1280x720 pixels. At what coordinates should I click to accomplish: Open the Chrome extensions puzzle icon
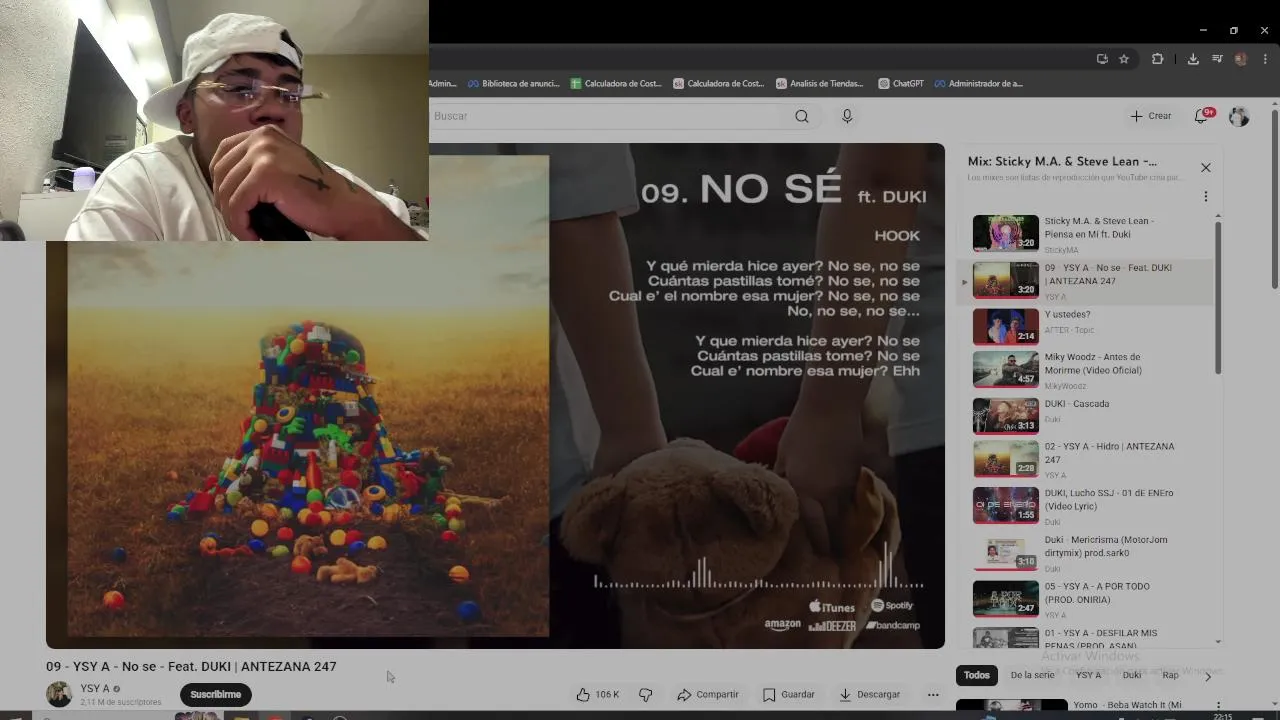click(1157, 59)
